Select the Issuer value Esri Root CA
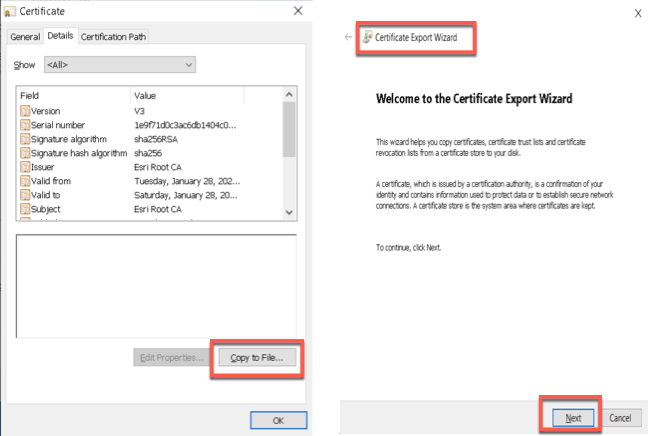648x436 pixels. tap(158, 167)
